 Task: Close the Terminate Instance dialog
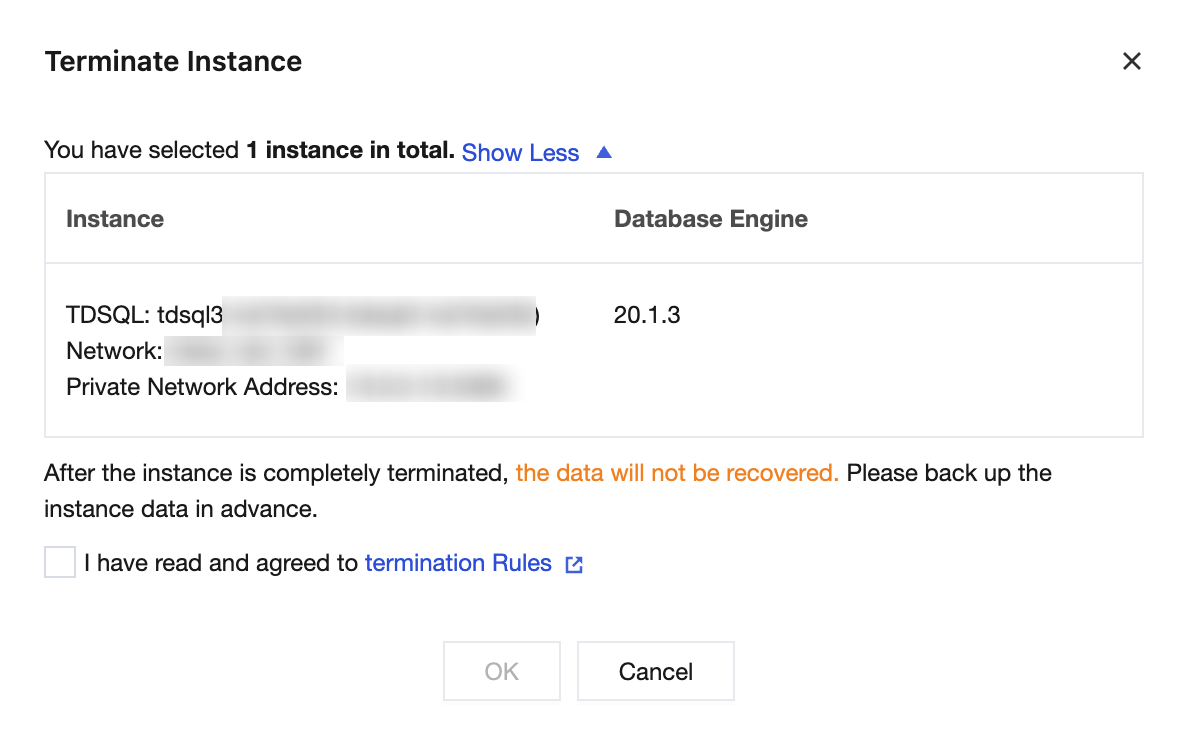pos(1131,62)
